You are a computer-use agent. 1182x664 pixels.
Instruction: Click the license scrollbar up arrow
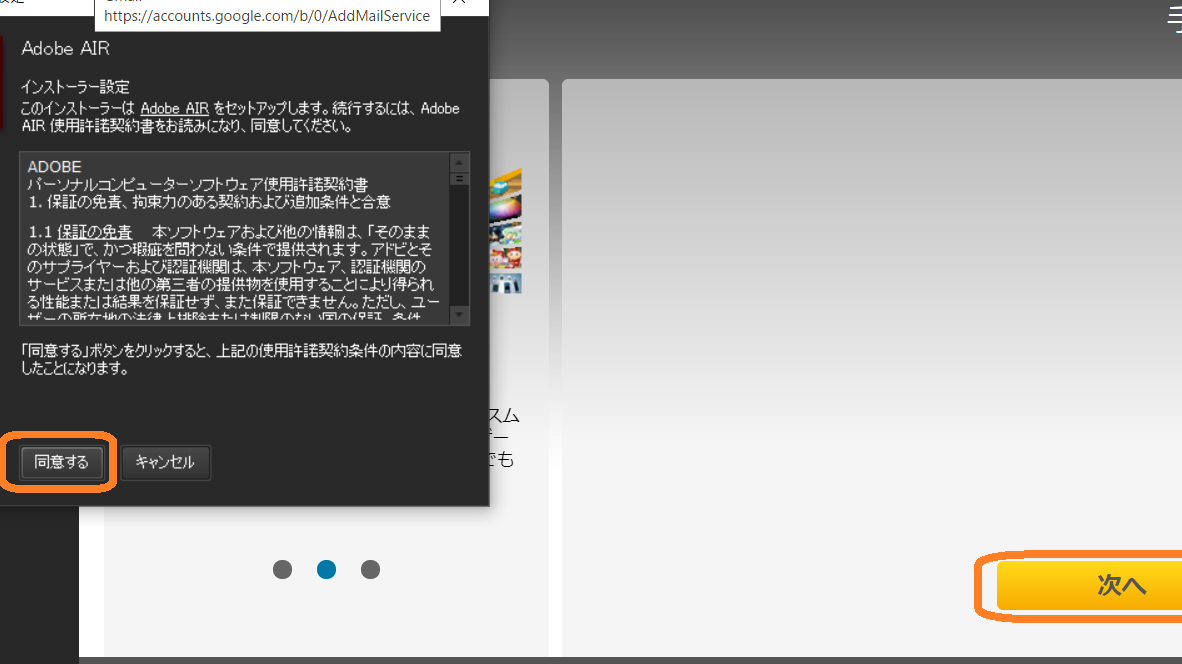tap(459, 163)
